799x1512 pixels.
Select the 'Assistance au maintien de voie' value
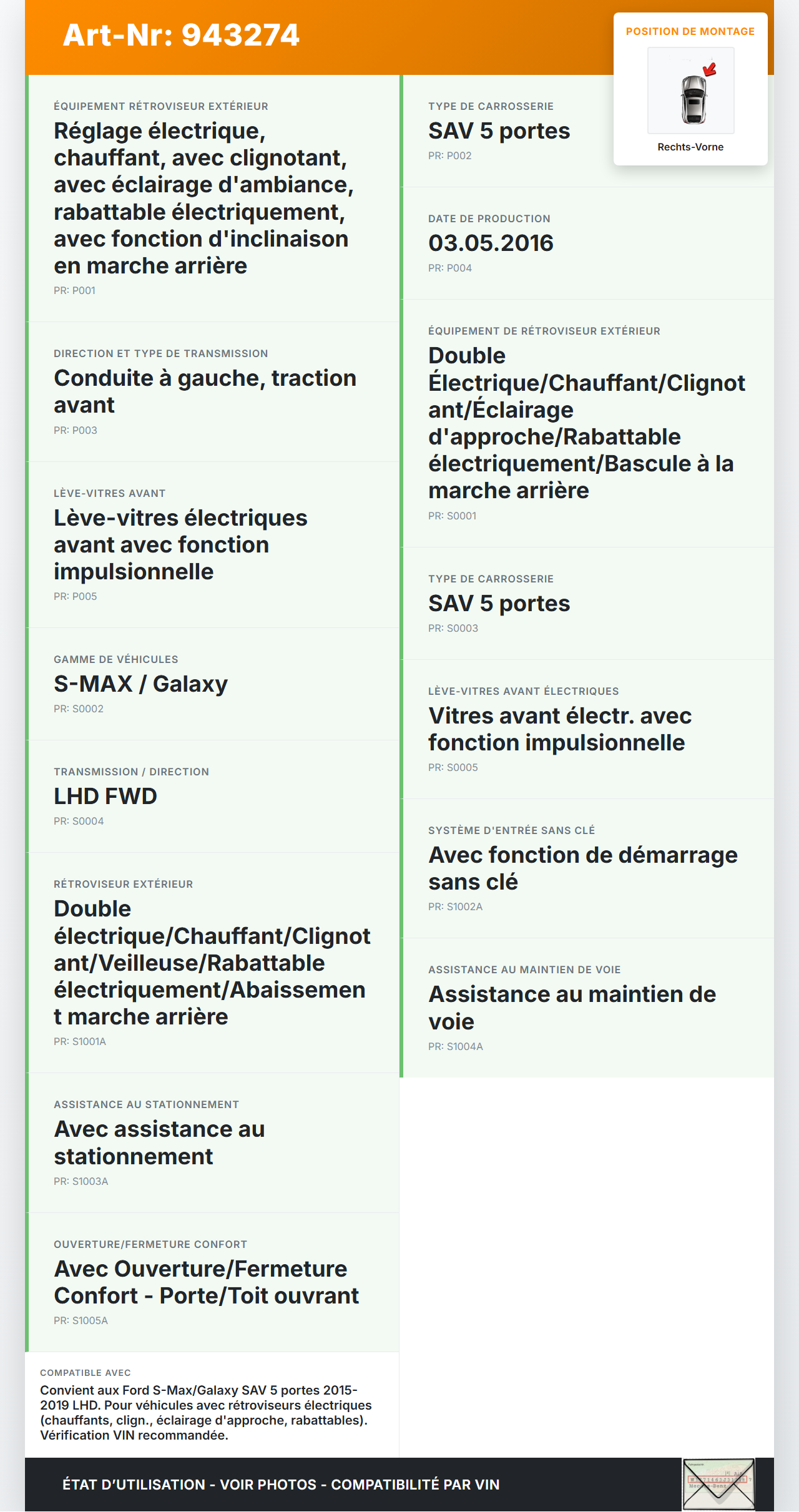click(572, 1008)
